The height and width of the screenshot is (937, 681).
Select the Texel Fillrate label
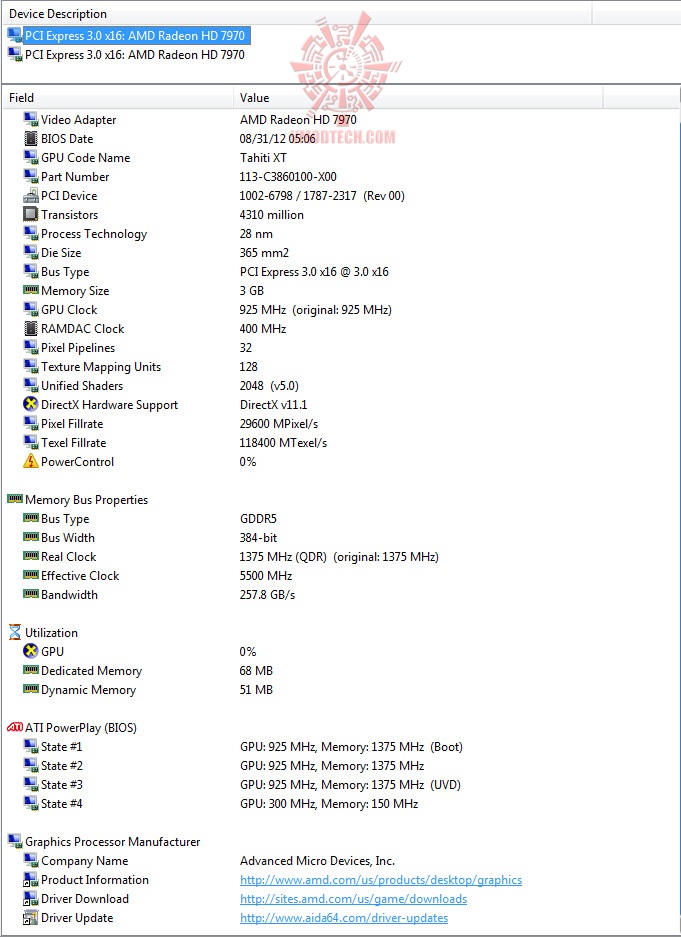pyautogui.click(x=73, y=443)
